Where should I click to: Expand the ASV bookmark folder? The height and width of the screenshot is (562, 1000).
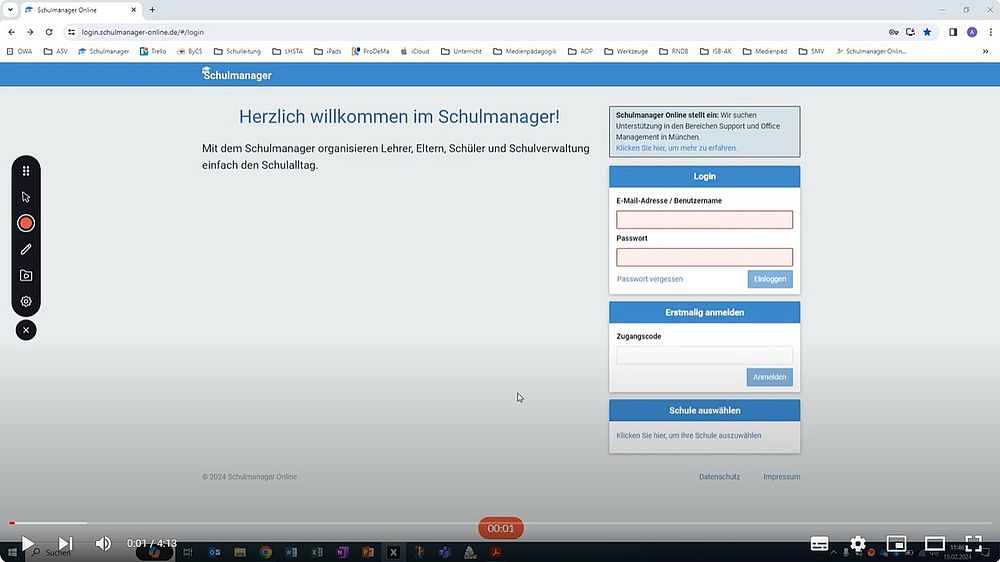click(x=55, y=51)
